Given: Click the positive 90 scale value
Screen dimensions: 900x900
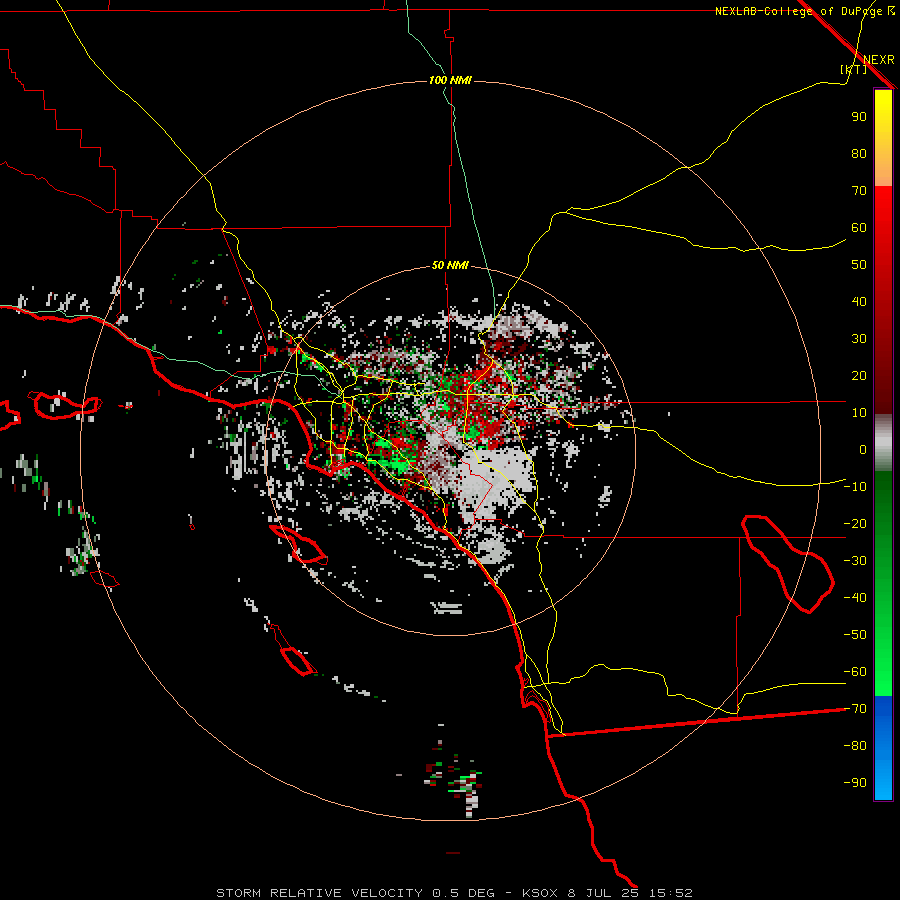Looking at the screenshot, I should (x=859, y=117).
